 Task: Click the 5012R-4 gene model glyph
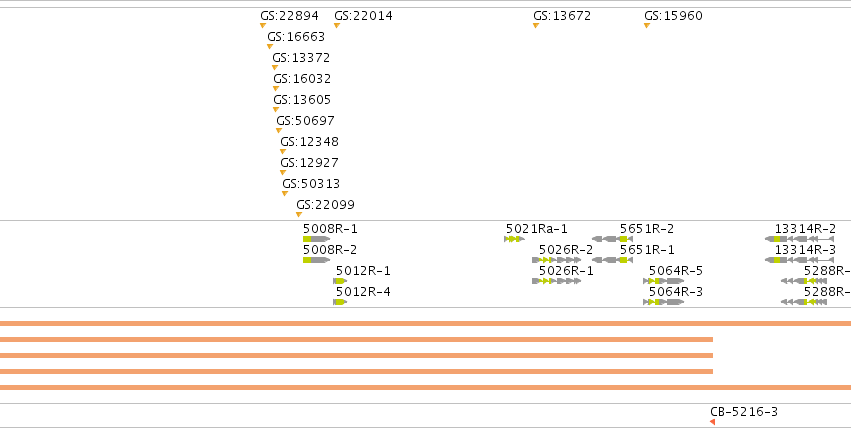click(x=340, y=302)
